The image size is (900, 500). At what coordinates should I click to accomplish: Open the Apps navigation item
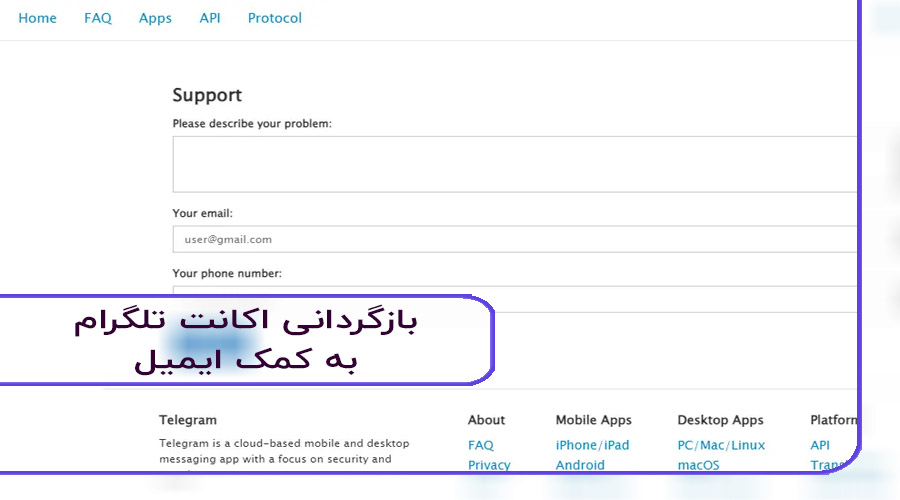click(x=155, y=18)
